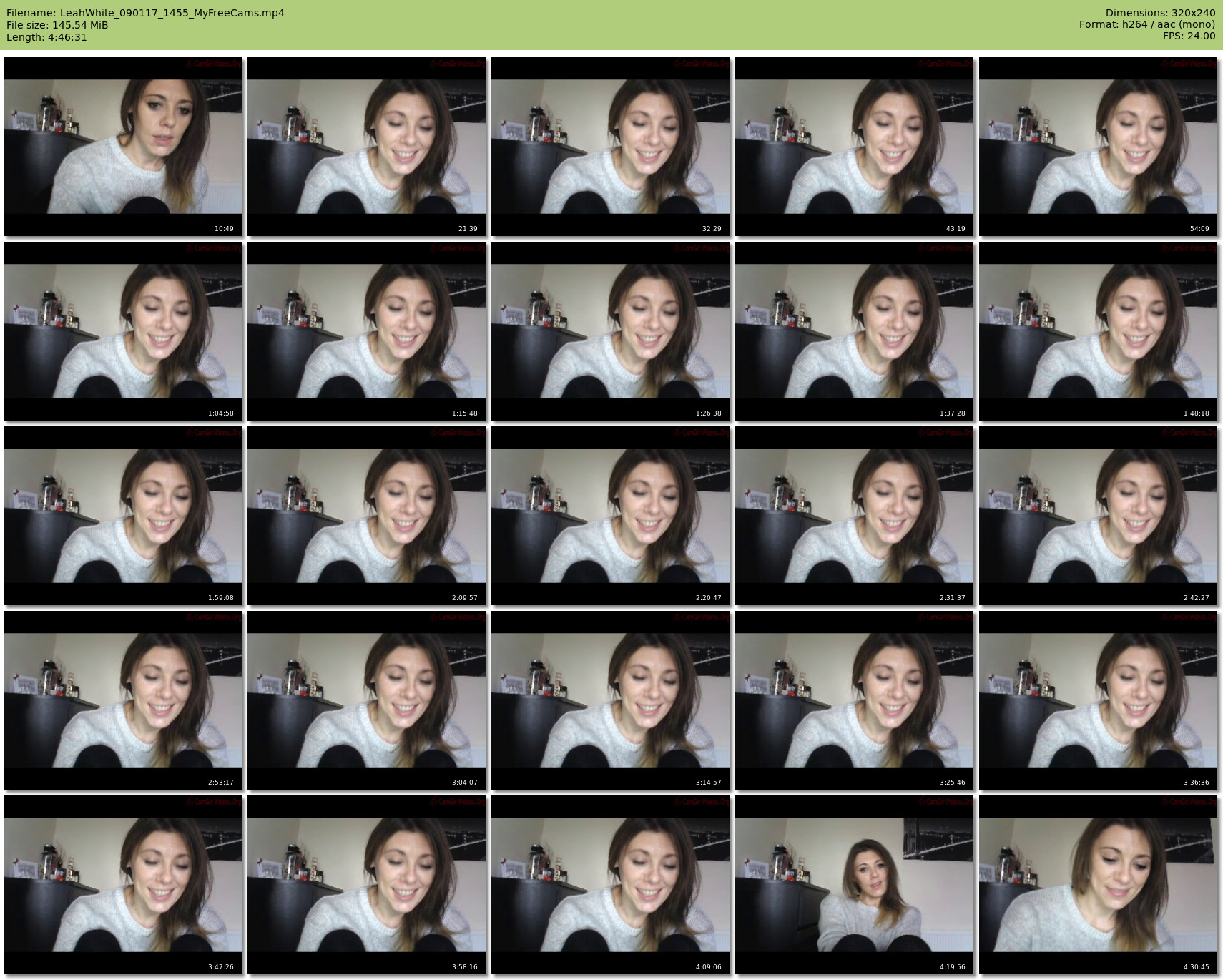The width and height of the screenshot is (1223, 980).
Task: Select the thumbnail timestamped 1:59:08
Action: tap(123, 516)
